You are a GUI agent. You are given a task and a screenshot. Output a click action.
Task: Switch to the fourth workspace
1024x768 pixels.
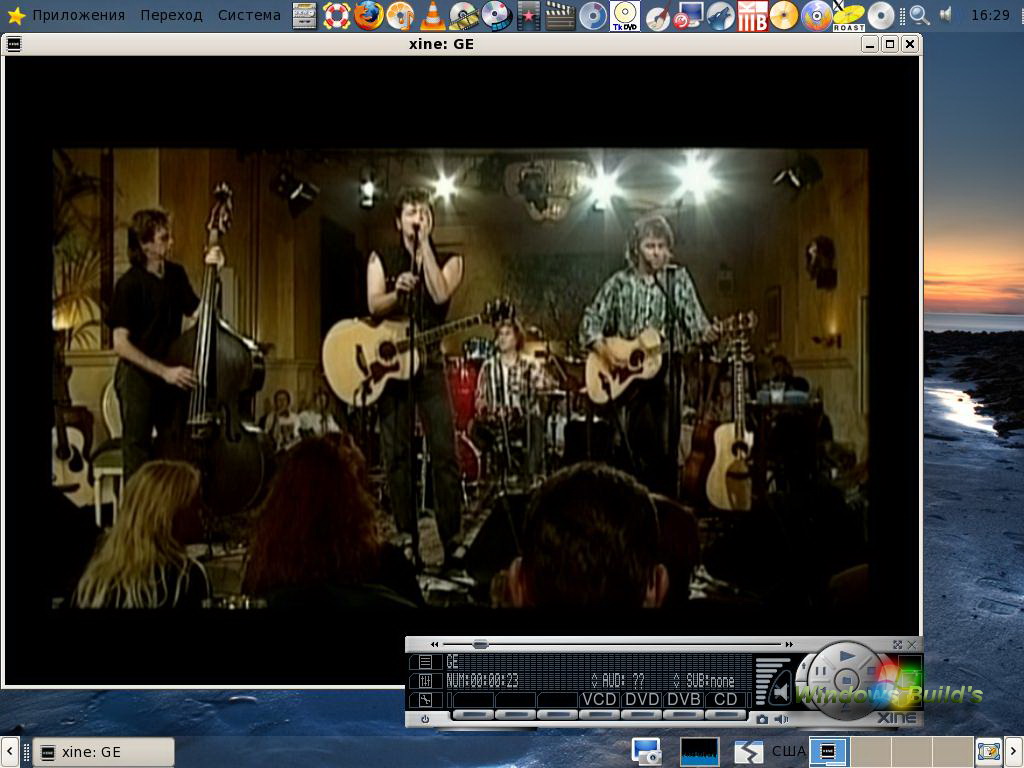tap(952, 752)
